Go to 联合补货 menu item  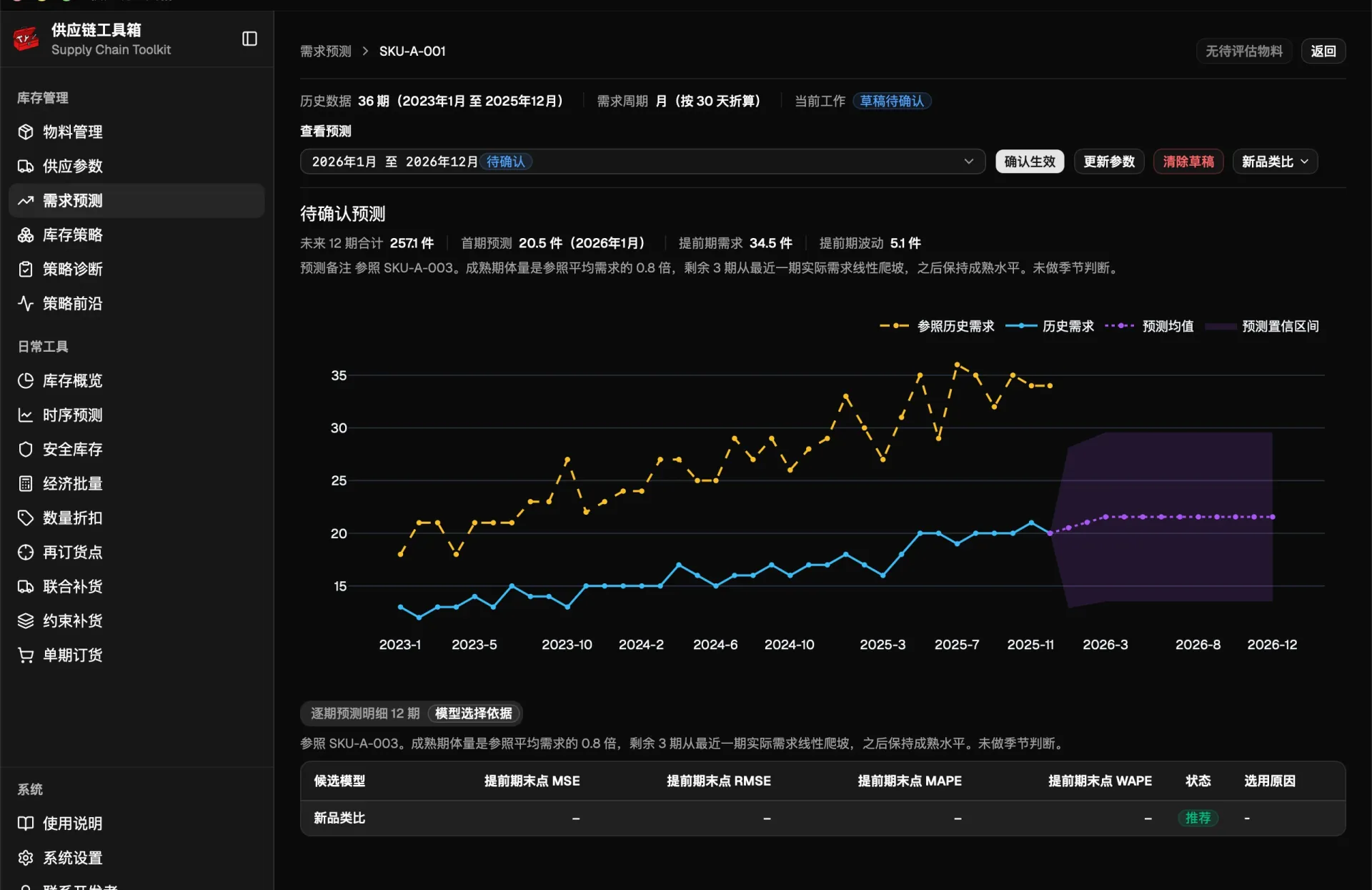pos(136,586)
